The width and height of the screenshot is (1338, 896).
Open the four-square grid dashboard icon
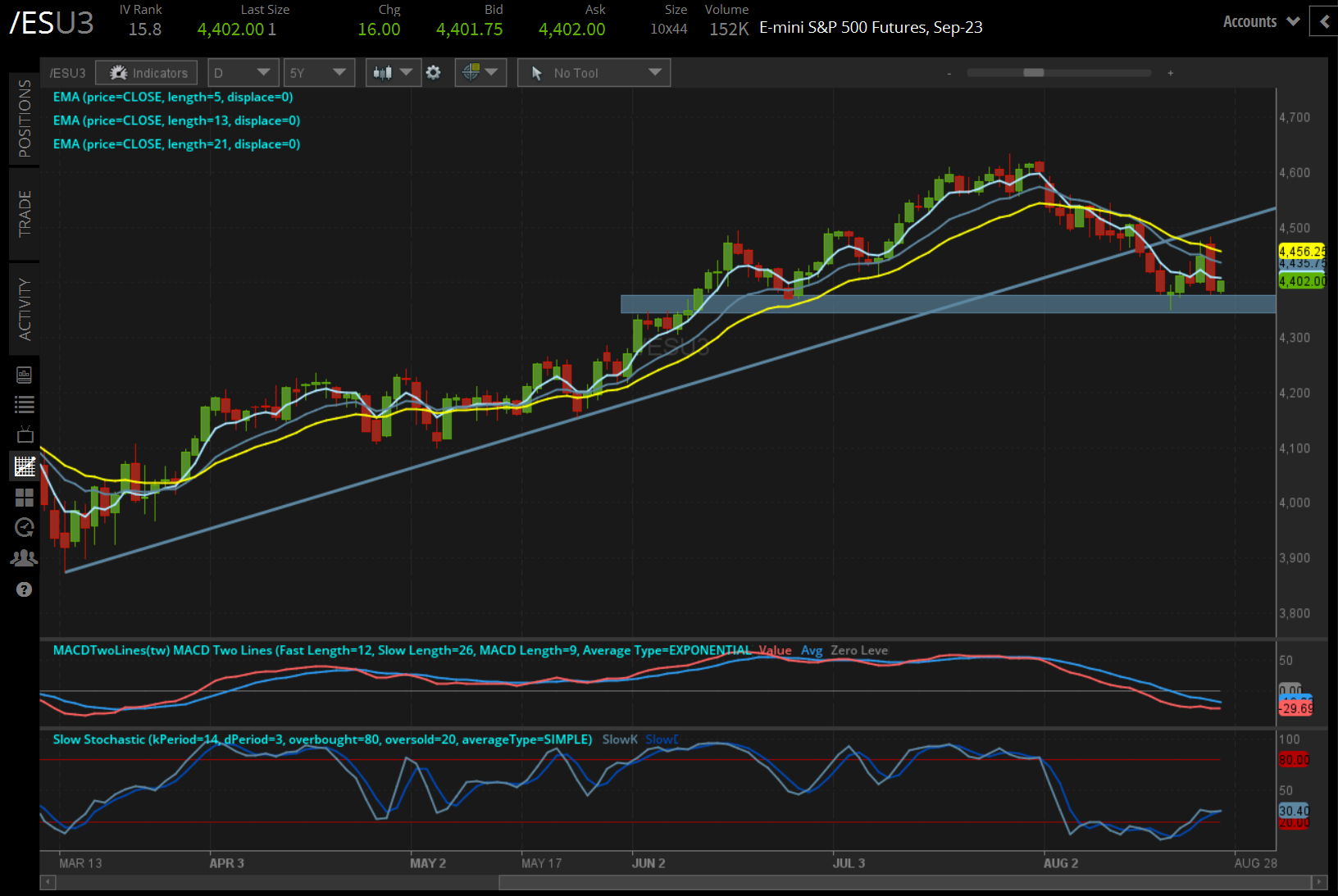coord(24,498)
